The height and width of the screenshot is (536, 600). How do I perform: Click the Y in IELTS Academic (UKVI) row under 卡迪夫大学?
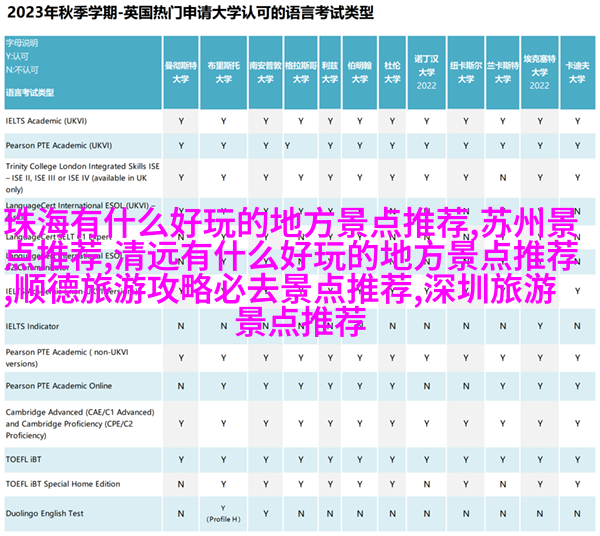point(577,121)
